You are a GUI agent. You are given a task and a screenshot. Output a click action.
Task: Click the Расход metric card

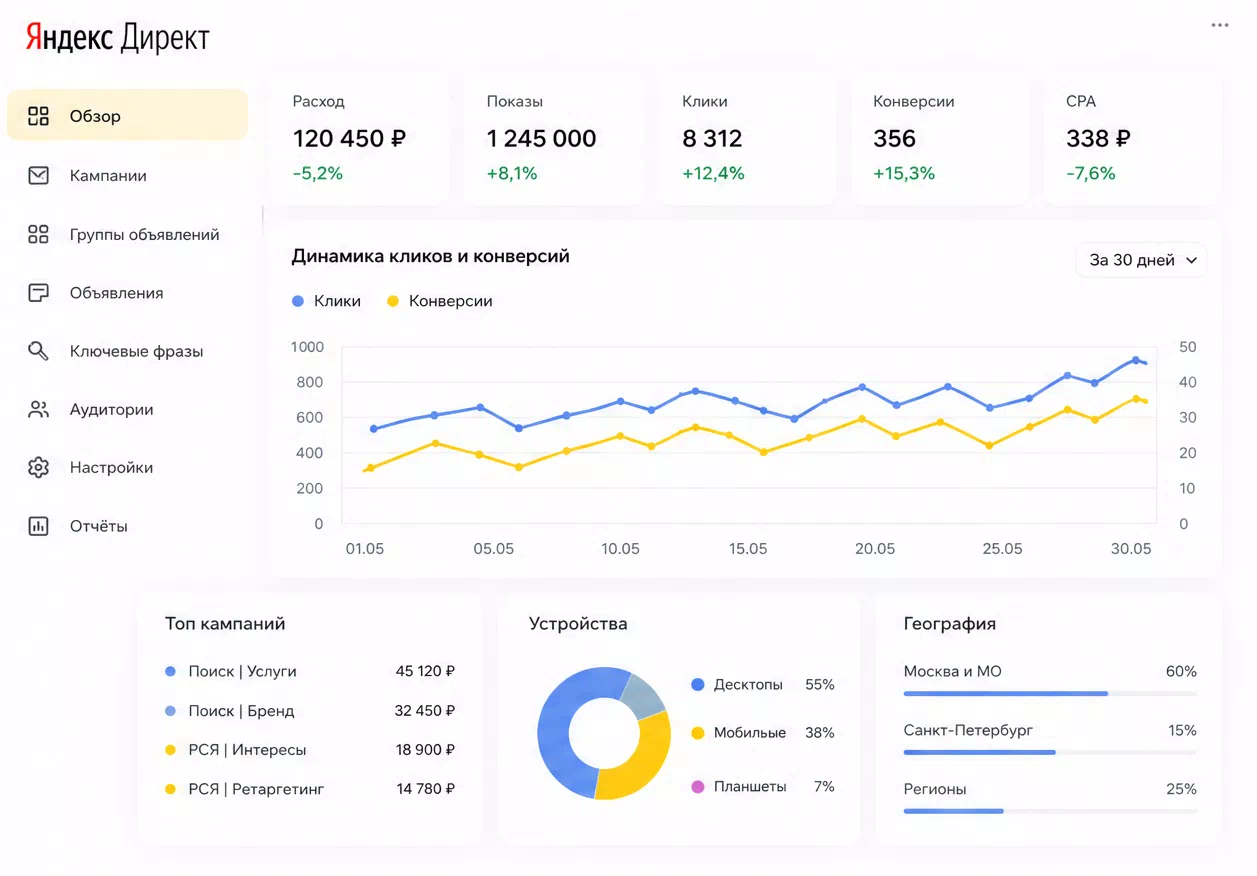pos(359,138)
